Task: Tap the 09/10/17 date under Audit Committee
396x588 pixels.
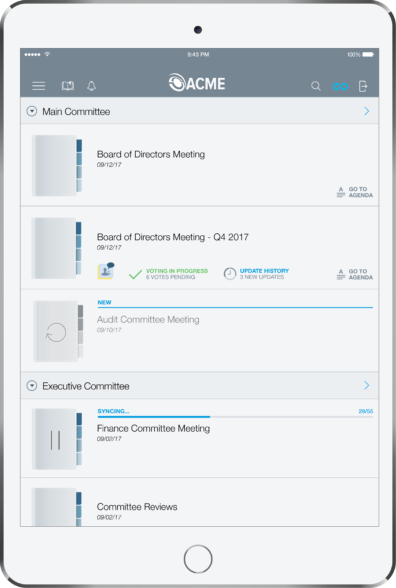Action: [x=109, y=330]
